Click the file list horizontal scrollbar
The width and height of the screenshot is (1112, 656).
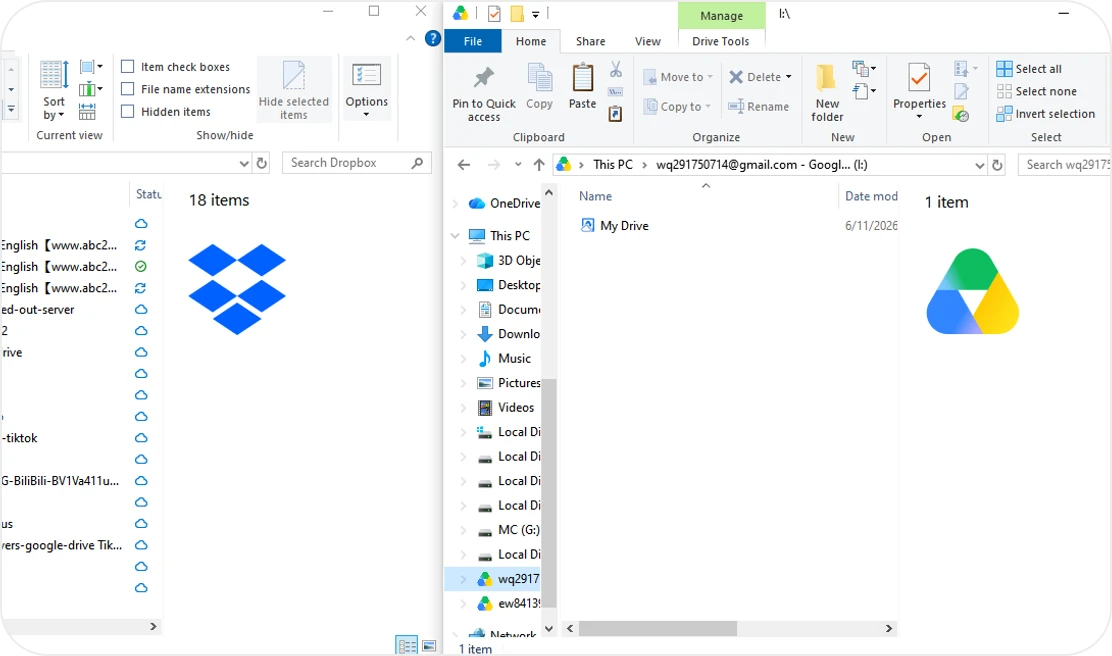[657, 628]
